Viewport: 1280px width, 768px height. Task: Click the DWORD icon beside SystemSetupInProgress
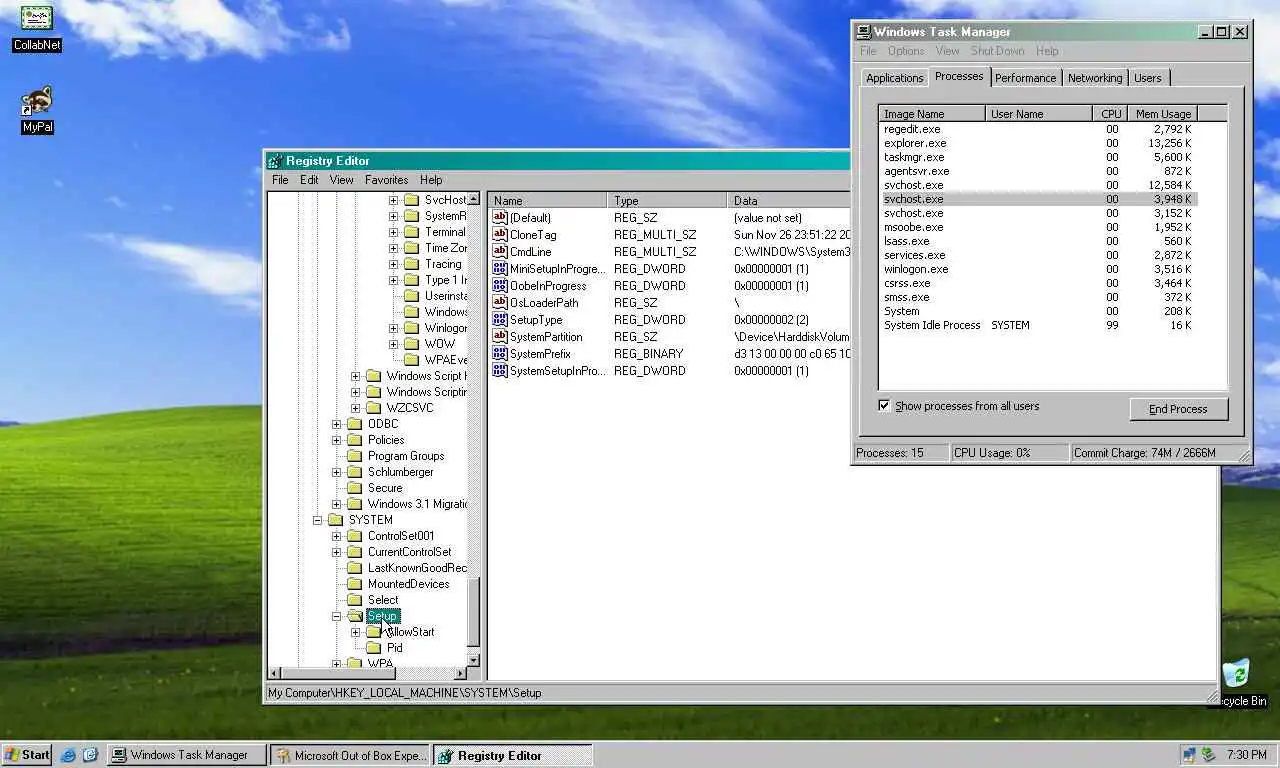pyautogui.click(x=500, y=371)
